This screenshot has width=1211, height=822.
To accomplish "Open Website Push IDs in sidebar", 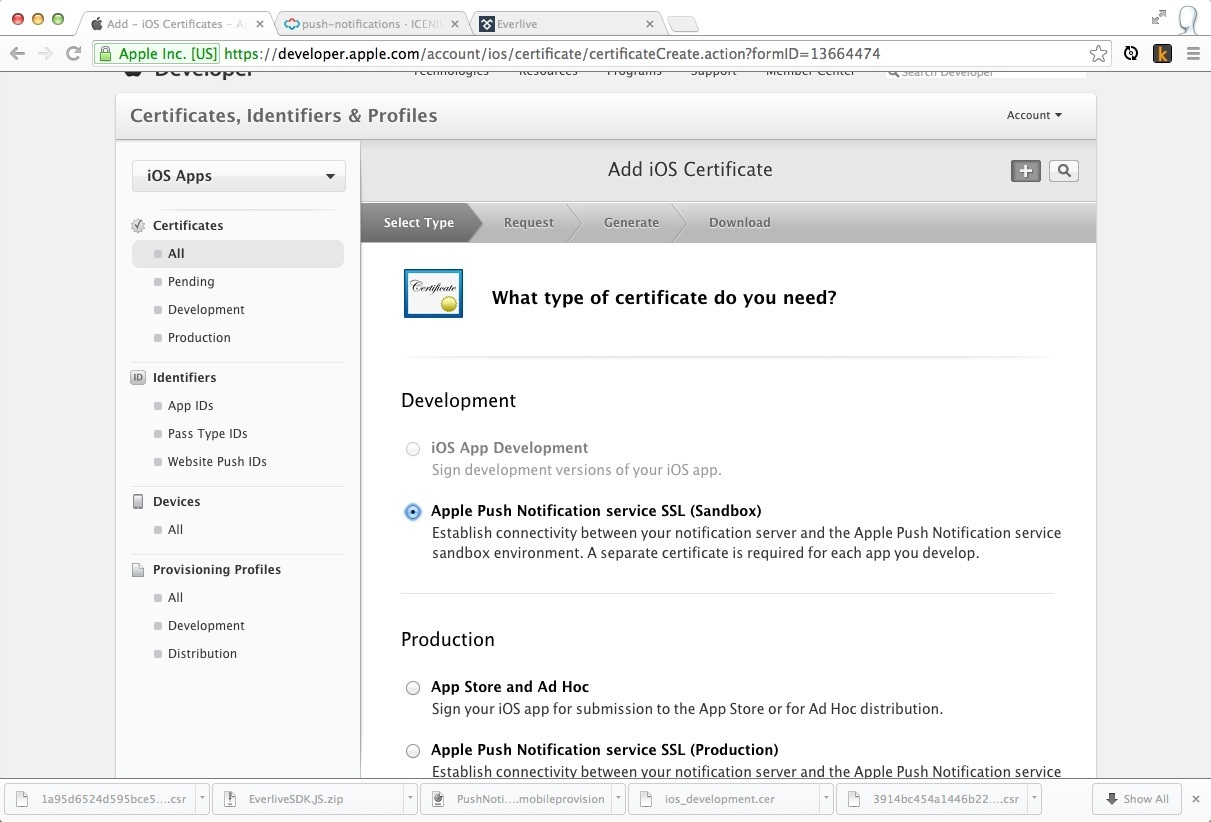I will tap(217, 462).
